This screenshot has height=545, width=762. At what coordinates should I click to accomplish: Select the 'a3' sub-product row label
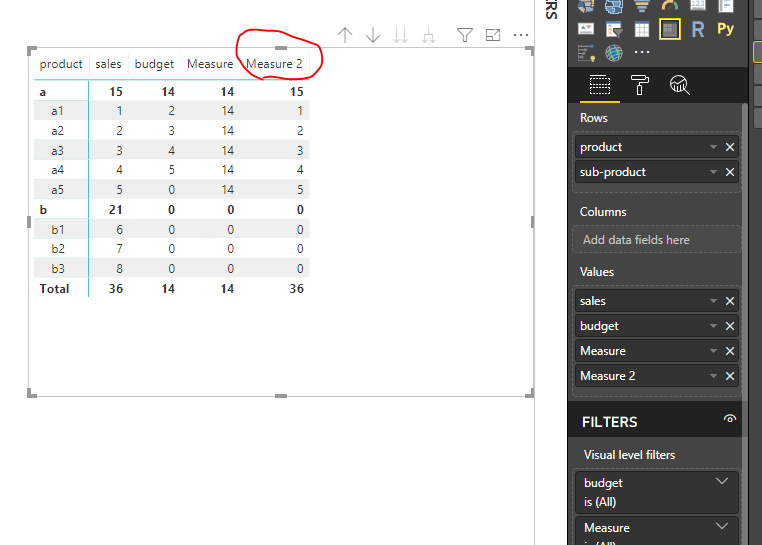(x=57, y=151)
